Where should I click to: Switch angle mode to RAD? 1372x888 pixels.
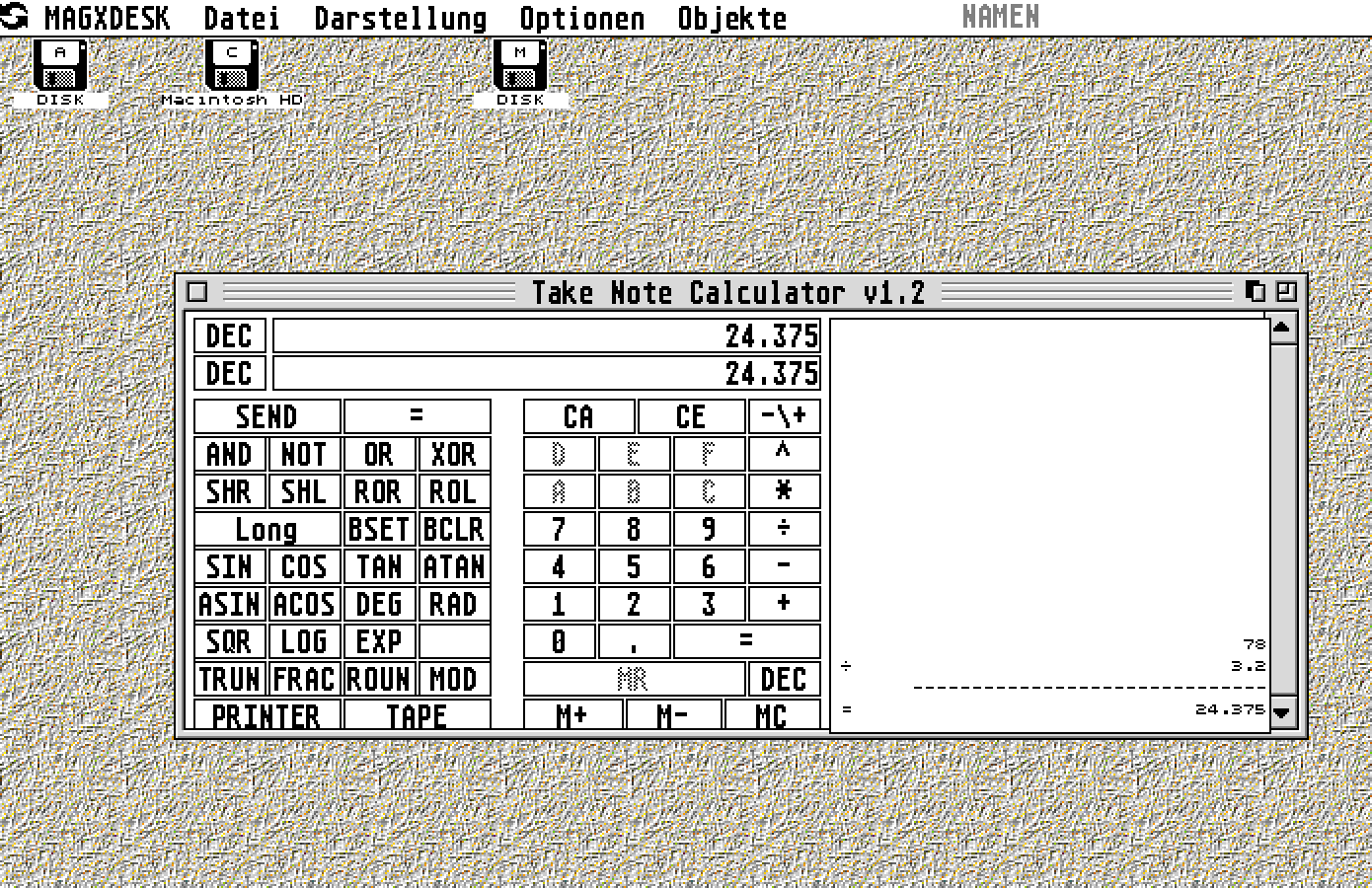(454, 604)
